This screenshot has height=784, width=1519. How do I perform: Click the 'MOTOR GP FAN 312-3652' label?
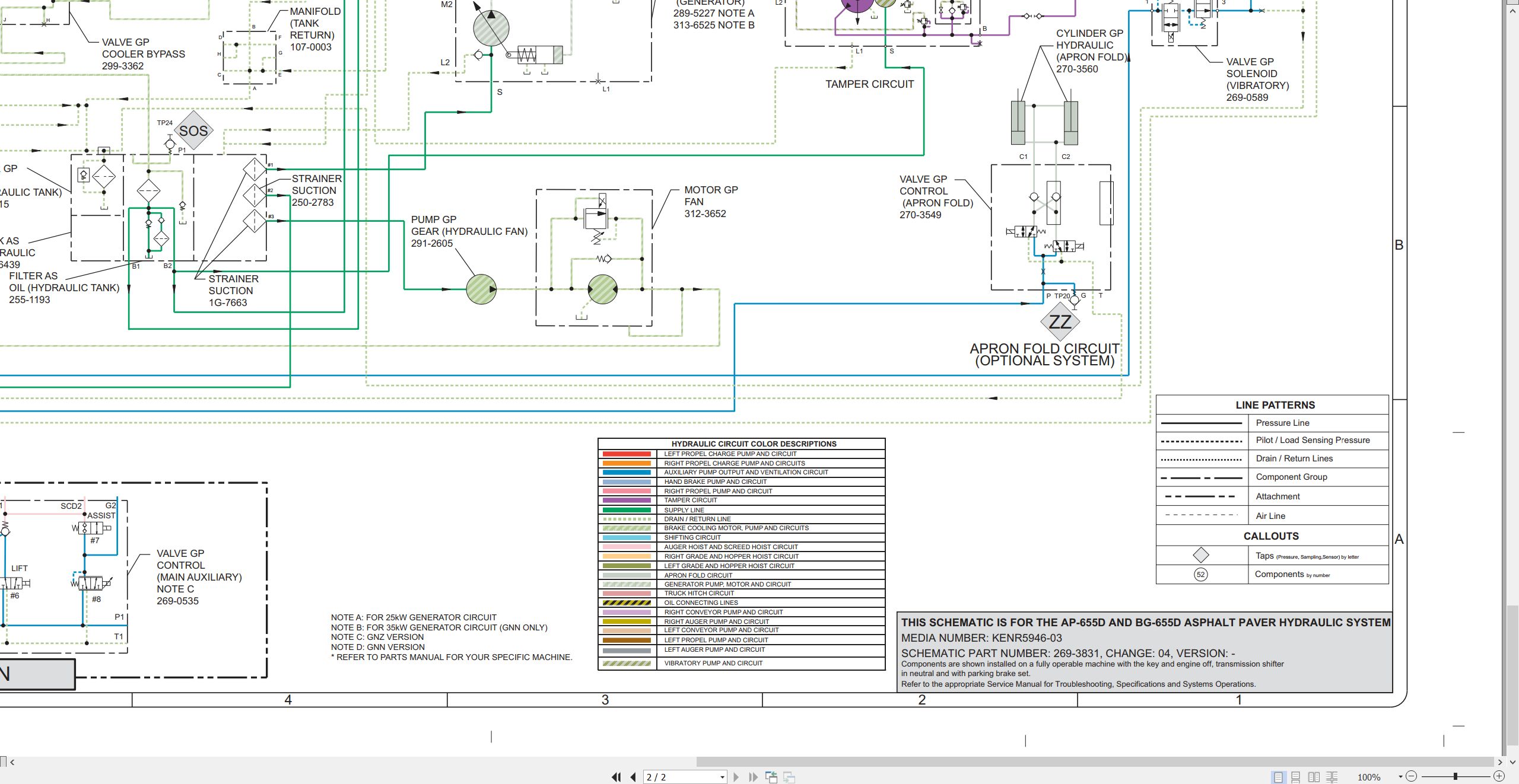click(x=711, y=202)
